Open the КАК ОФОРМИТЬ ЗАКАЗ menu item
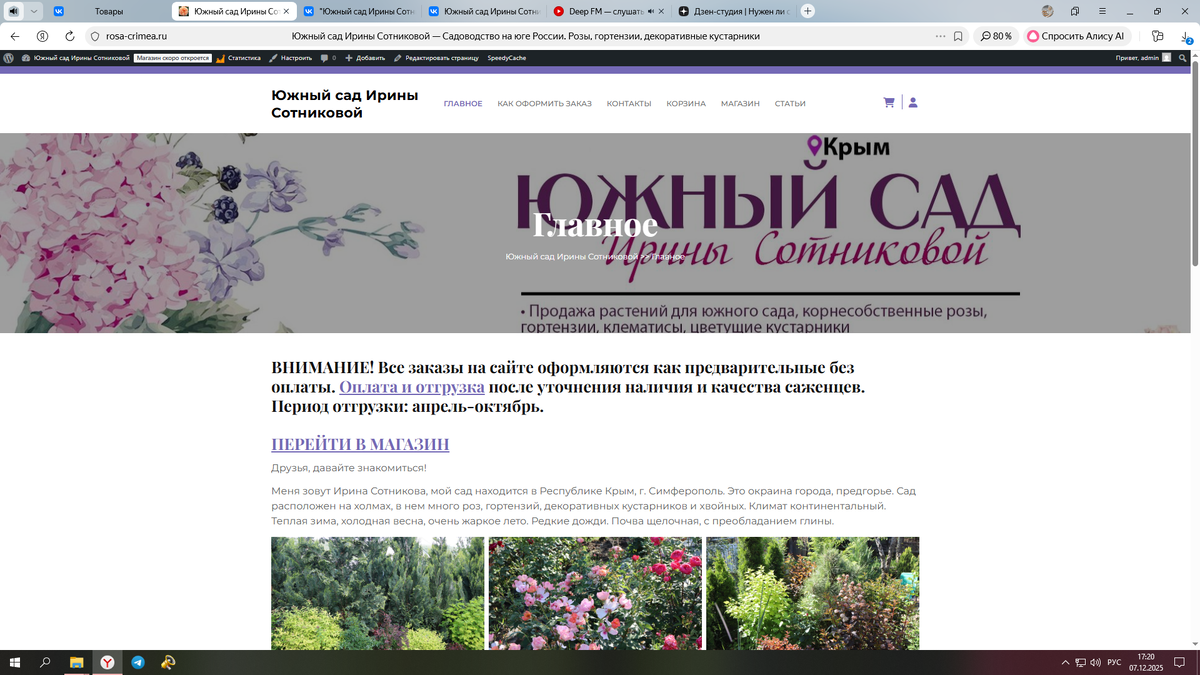Viewport: 1200px width, 675px height. (545, 103)
